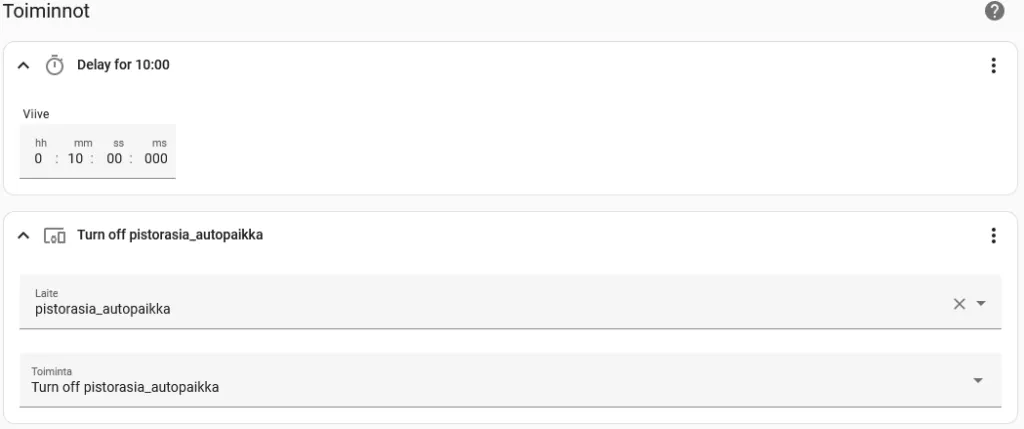Clear the Laite device selection with X

(959, 303)
